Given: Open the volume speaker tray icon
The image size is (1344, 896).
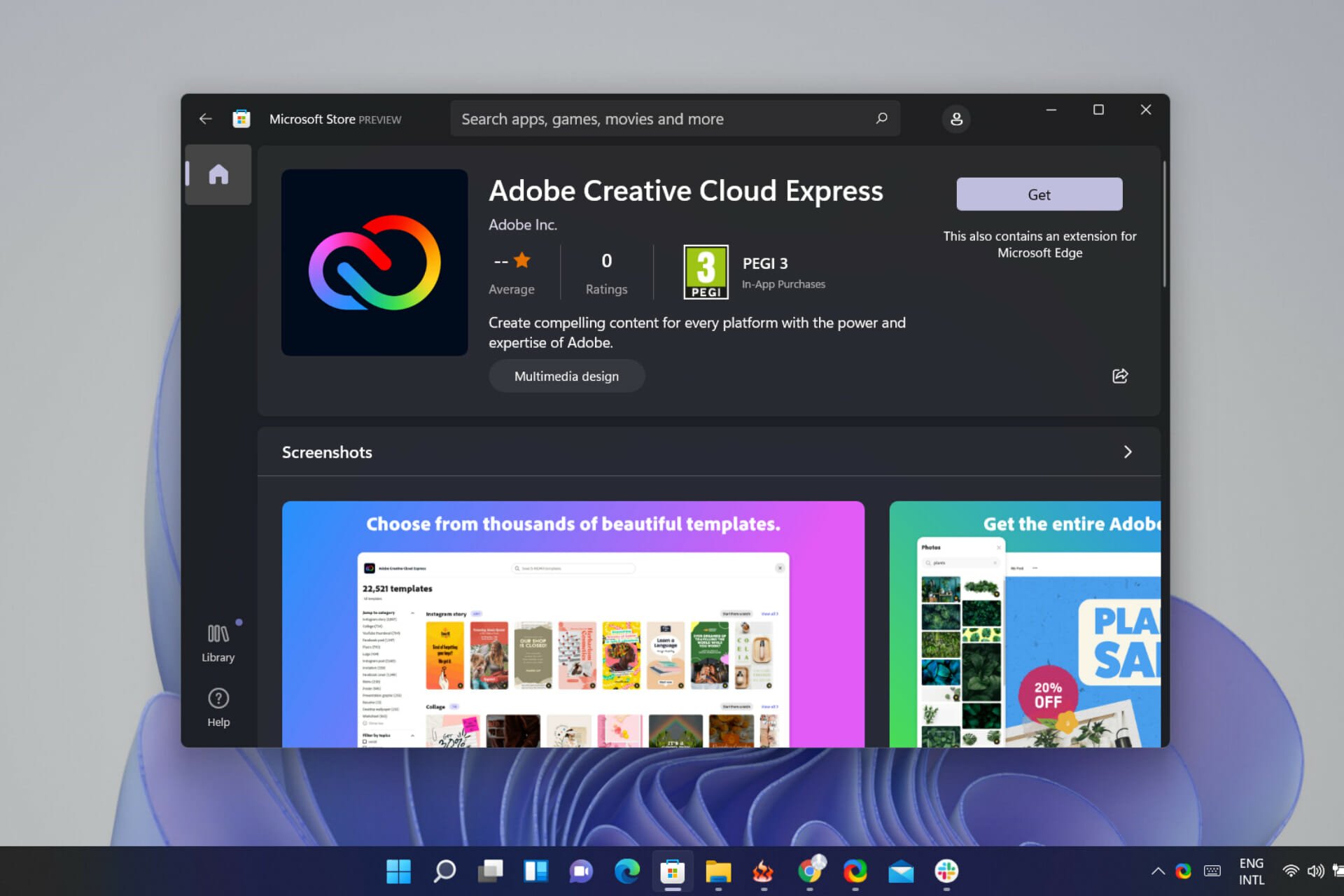Looking at the screenshot, I should coord(1315,871).
